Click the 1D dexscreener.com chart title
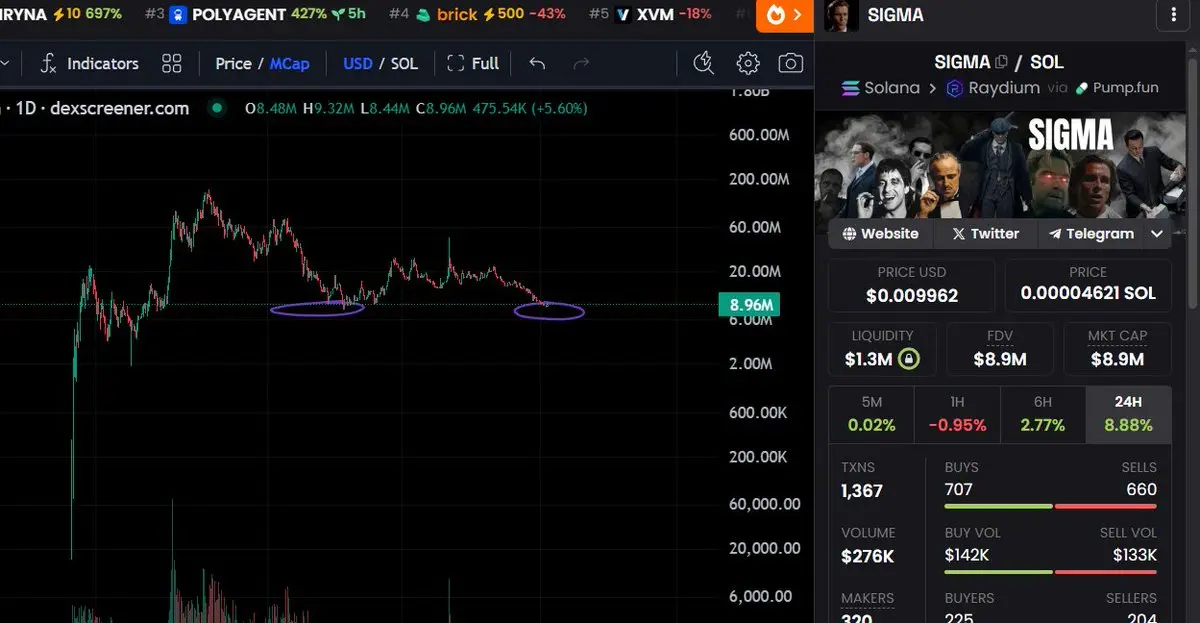Image resolution: width=1200 pixels, height=623 pixels. click(x=101, y=108)
